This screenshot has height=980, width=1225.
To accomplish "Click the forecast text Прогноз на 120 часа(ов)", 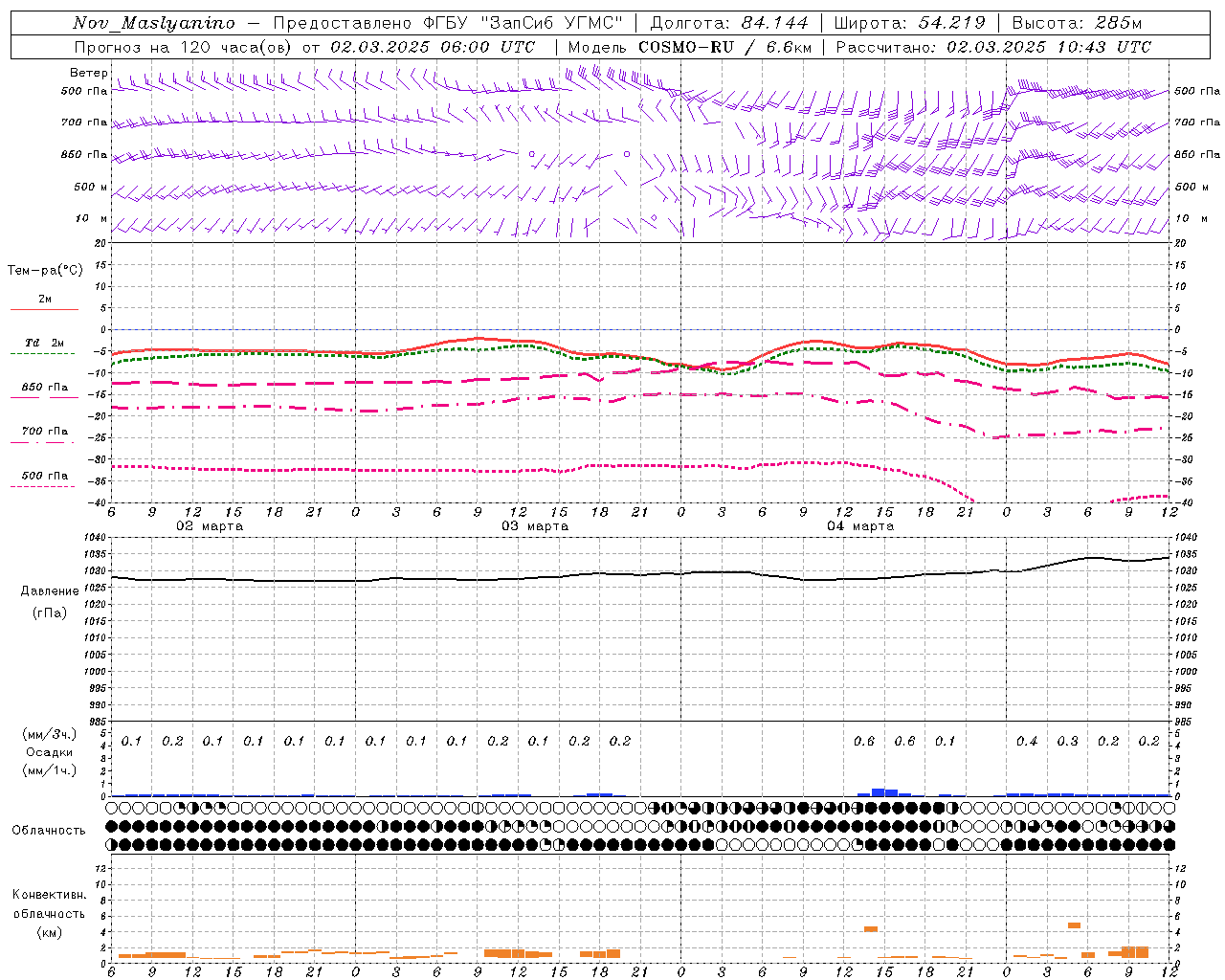I will [x=184, y=47].
